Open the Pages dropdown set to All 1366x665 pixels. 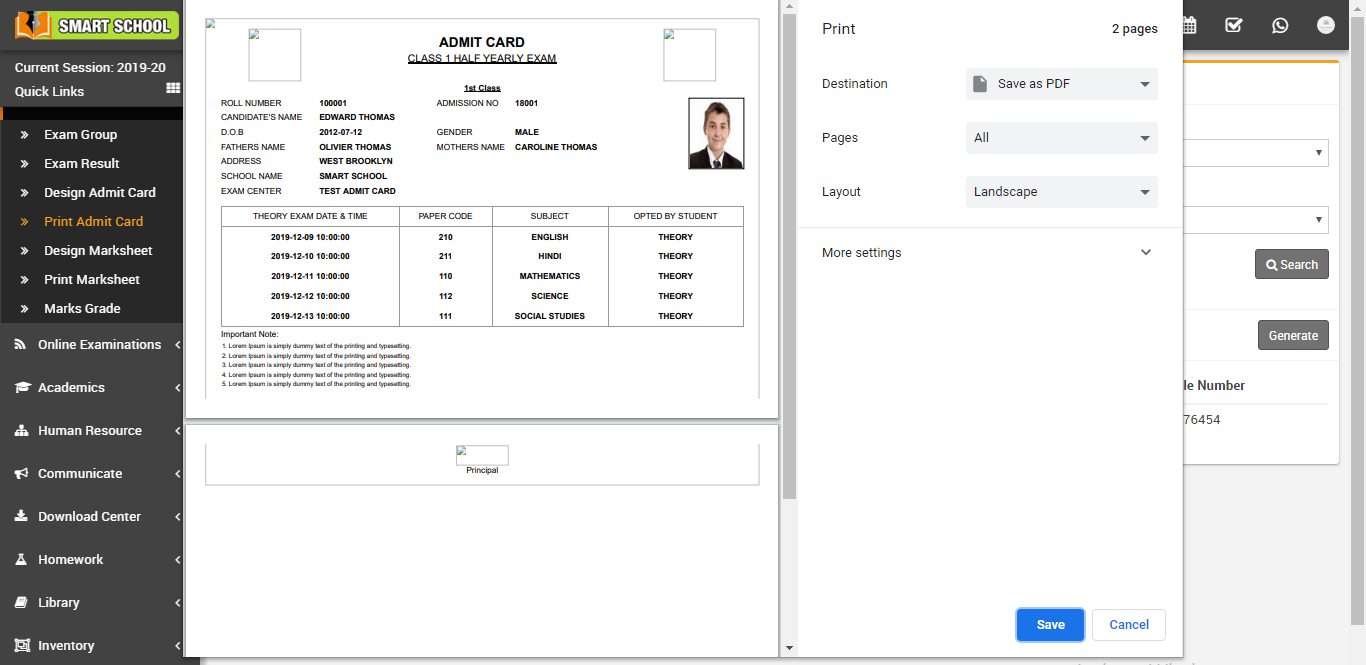coord(1061,138)
